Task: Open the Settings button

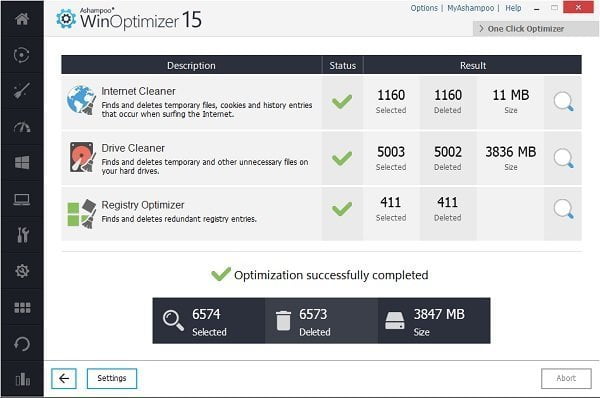Action: coord(112,378)
